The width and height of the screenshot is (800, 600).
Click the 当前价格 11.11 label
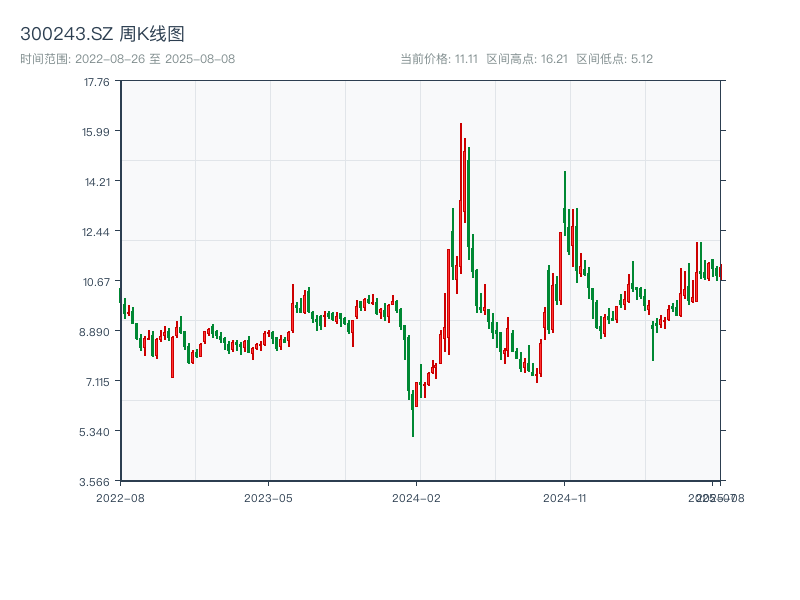(438, 59)
